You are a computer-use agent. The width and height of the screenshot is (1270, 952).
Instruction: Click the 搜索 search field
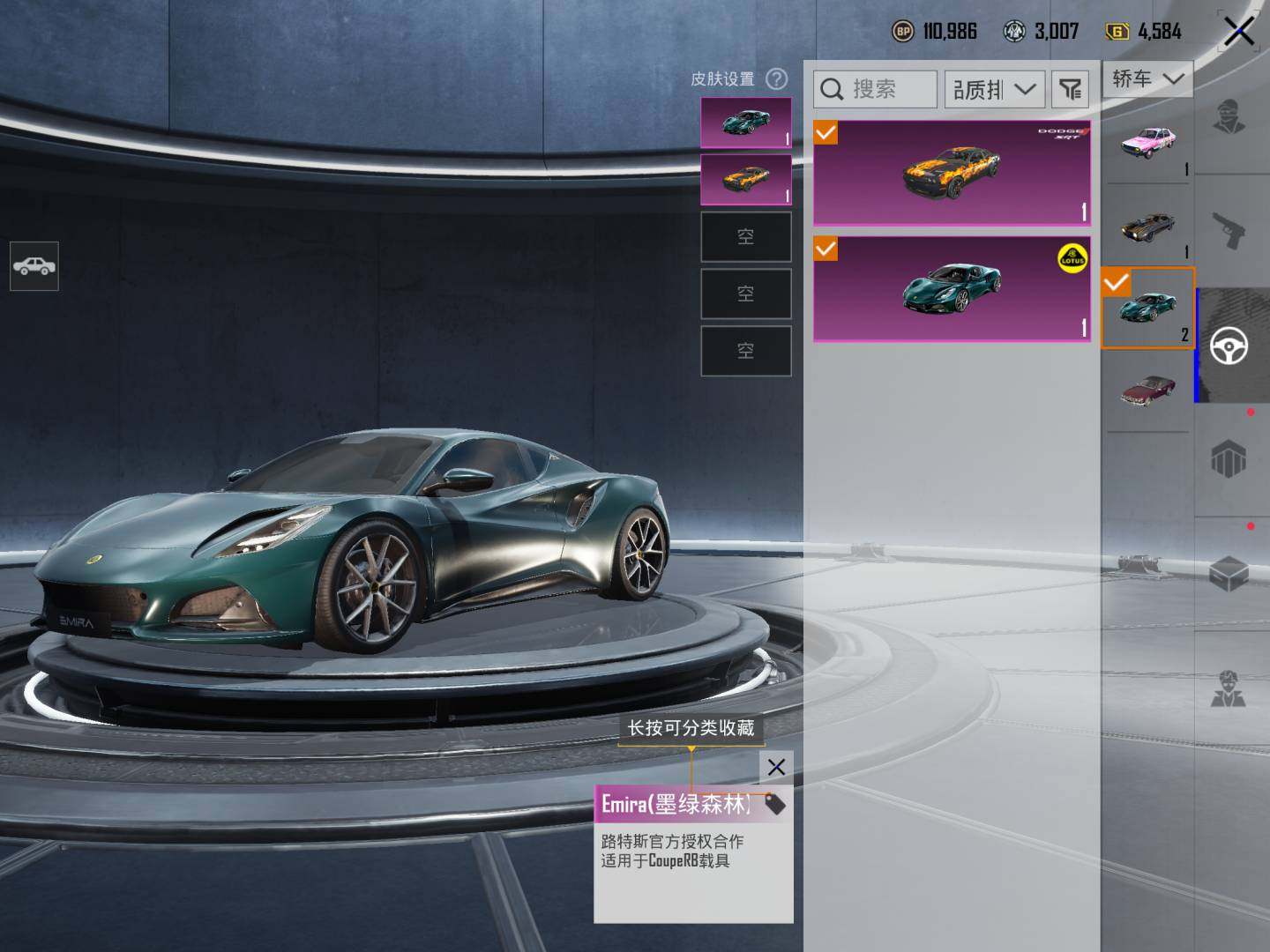coord(875,89)
